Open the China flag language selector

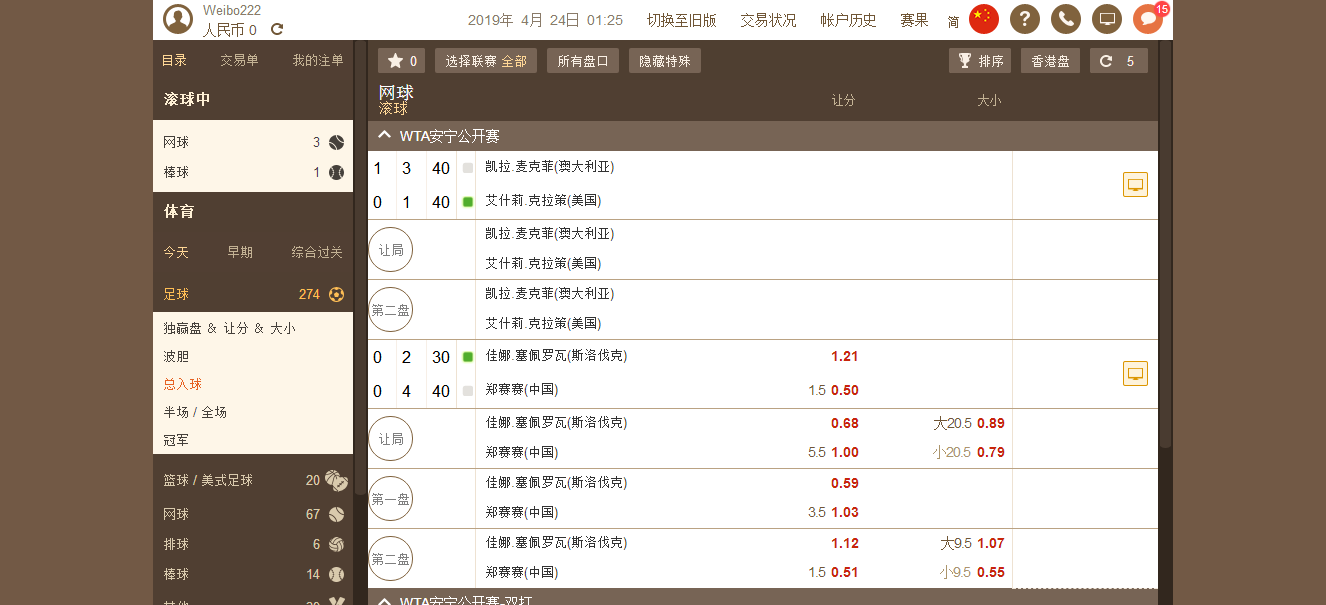[x=984, y=19]
